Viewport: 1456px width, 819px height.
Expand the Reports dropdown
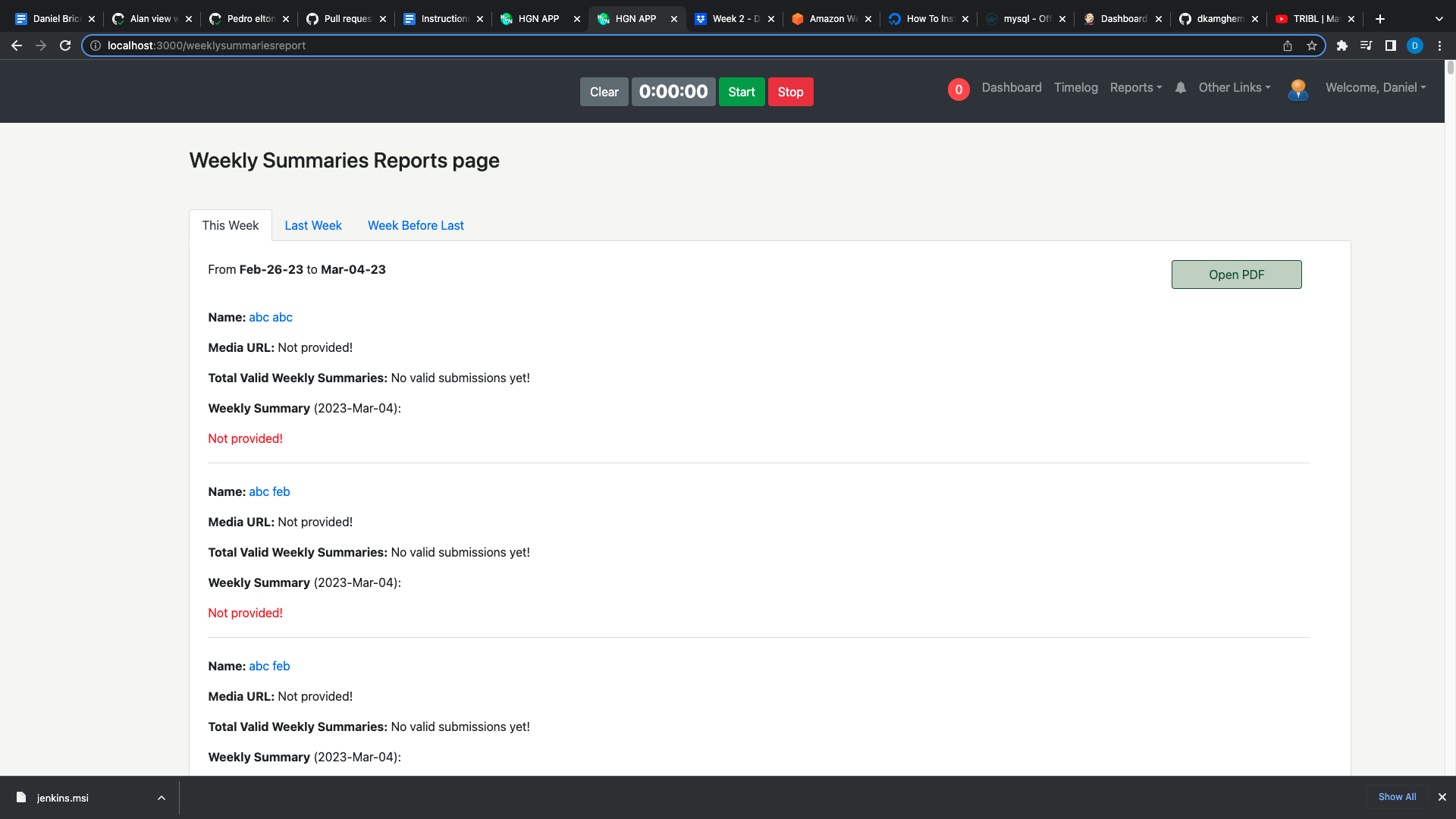pyautogui.click(x=1136, y=88)
